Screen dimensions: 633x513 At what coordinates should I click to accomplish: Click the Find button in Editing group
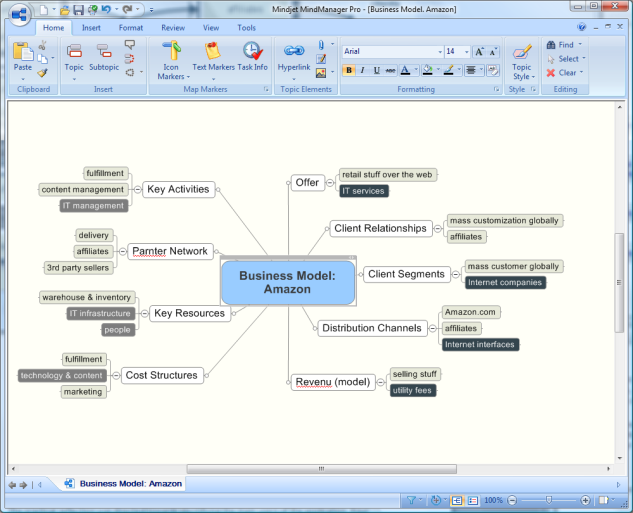pos(565,45)
